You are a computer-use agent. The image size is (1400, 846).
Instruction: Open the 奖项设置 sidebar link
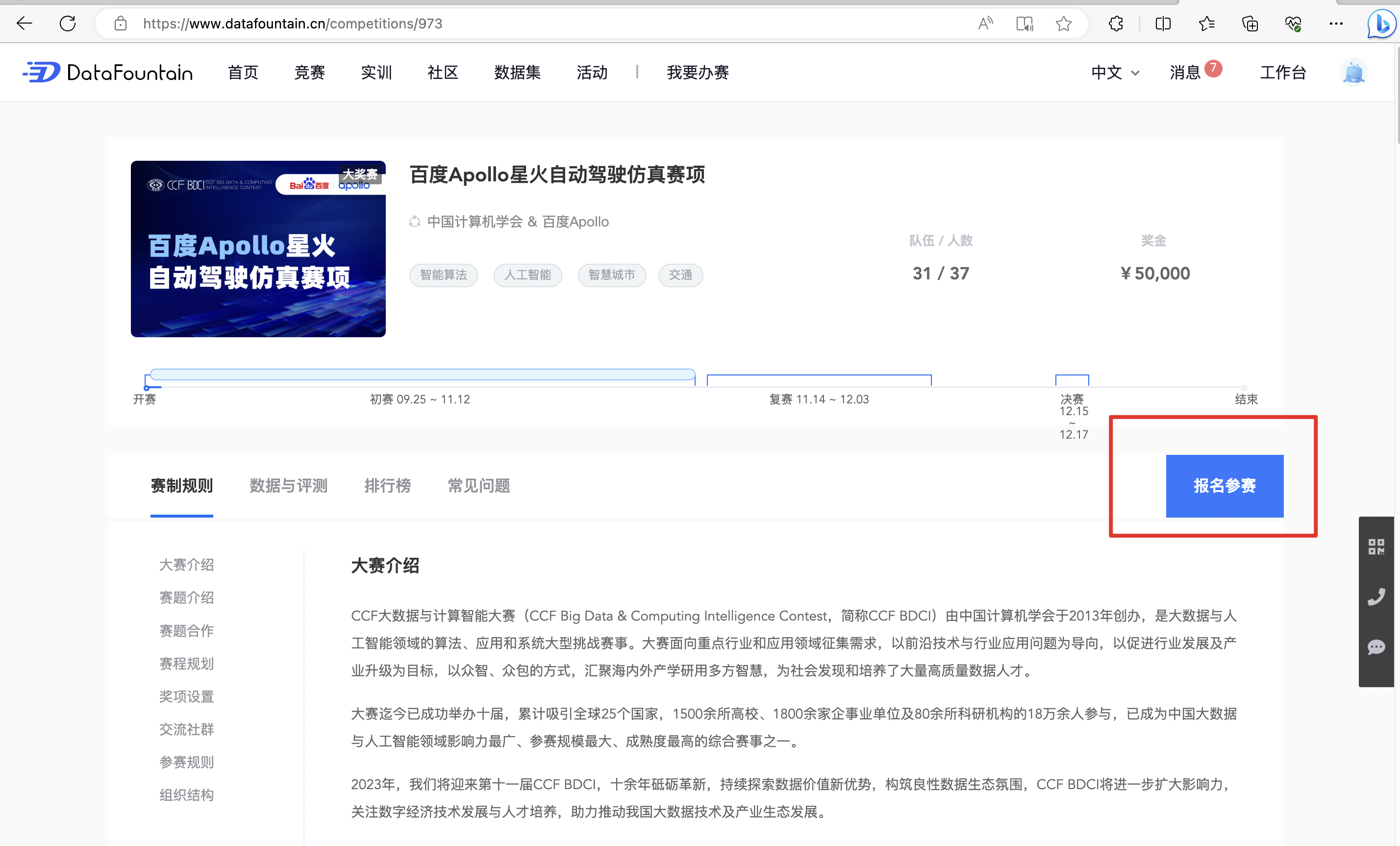pyautogui.click(x=186, y=696)
